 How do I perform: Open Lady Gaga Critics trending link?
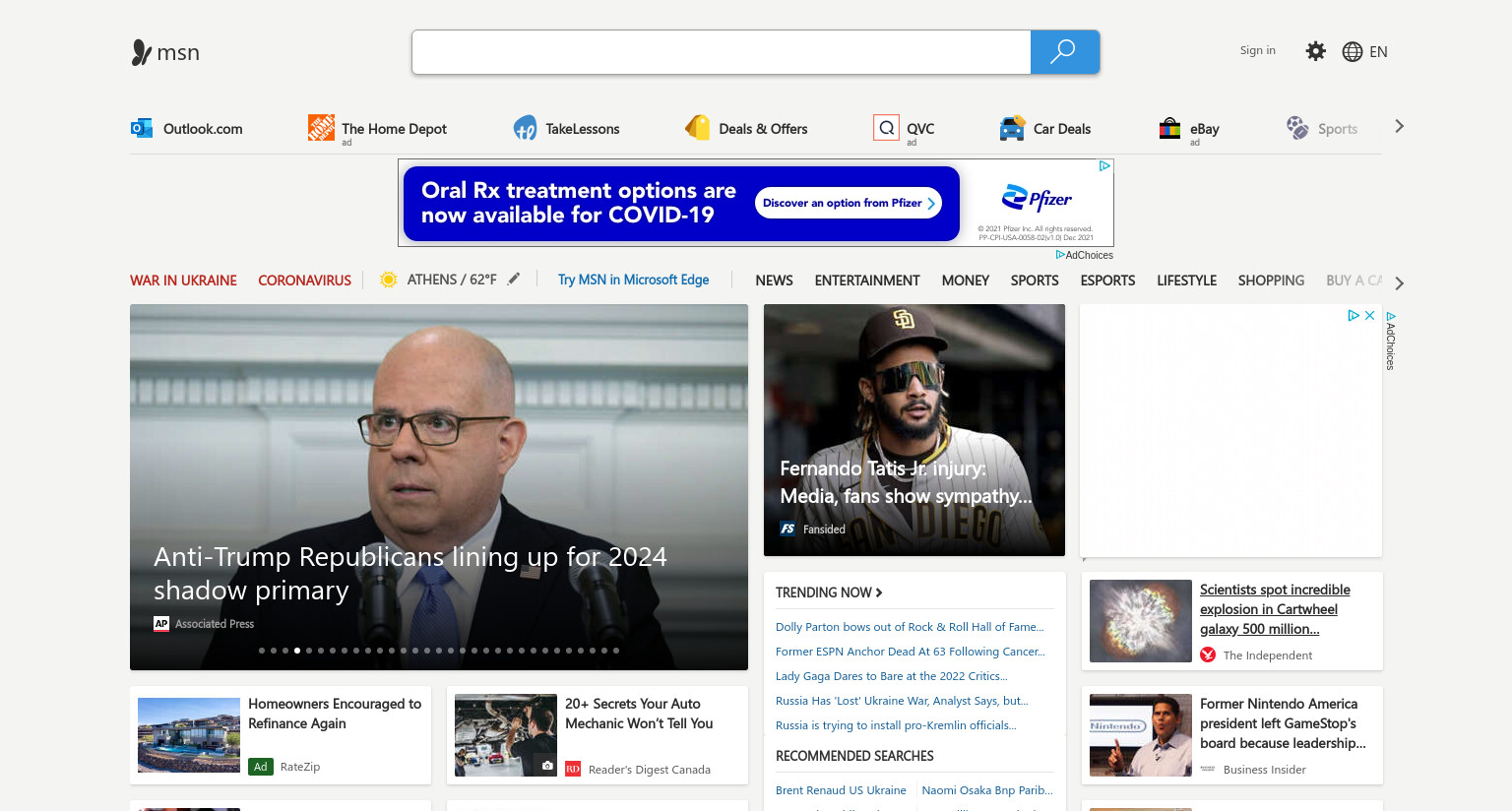coord(892,676)
